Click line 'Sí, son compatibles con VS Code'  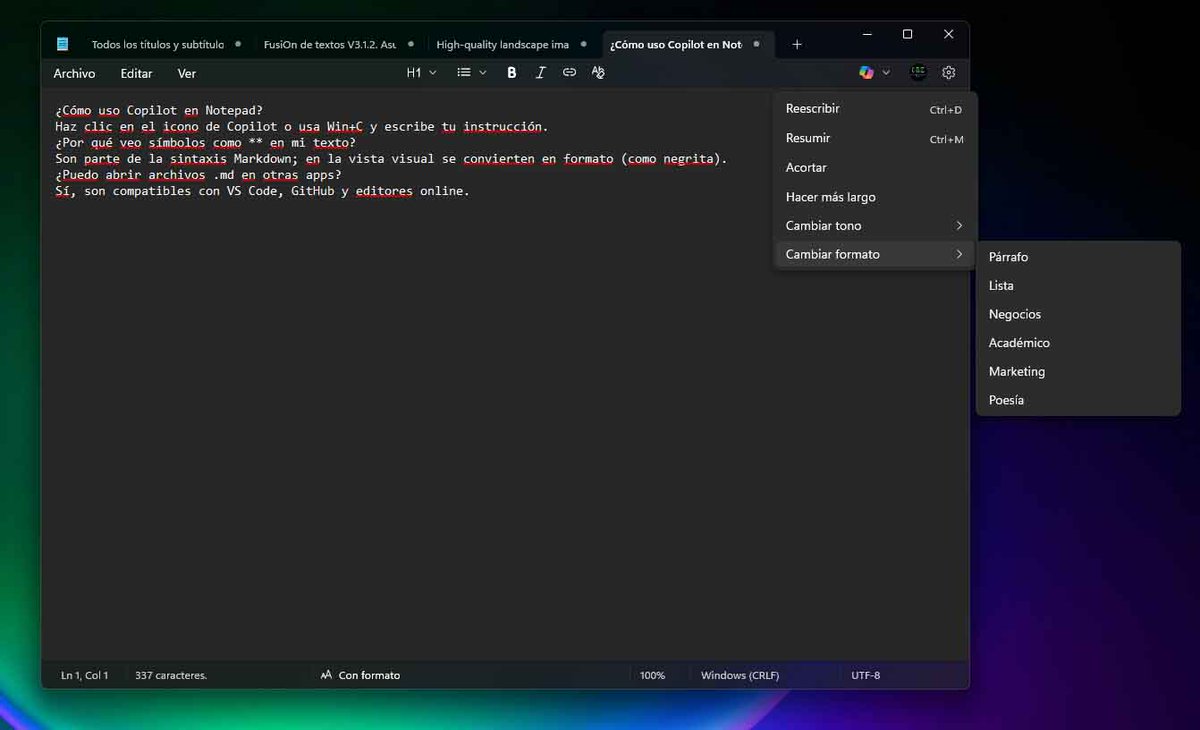[x=262, y=191]
